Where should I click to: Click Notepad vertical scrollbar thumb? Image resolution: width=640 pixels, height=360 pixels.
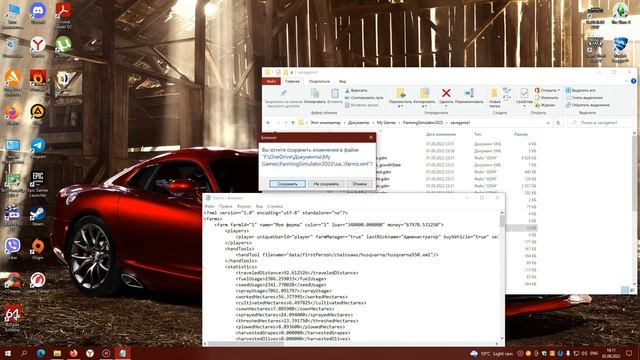tap(502, 220)
